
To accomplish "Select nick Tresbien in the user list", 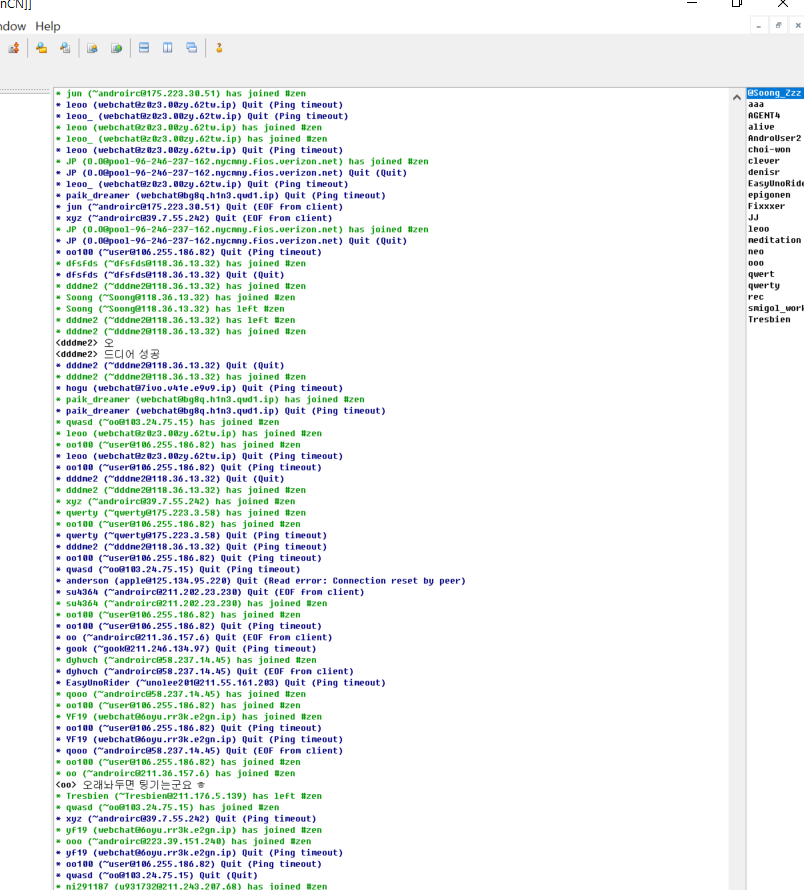I will (769, 320).
